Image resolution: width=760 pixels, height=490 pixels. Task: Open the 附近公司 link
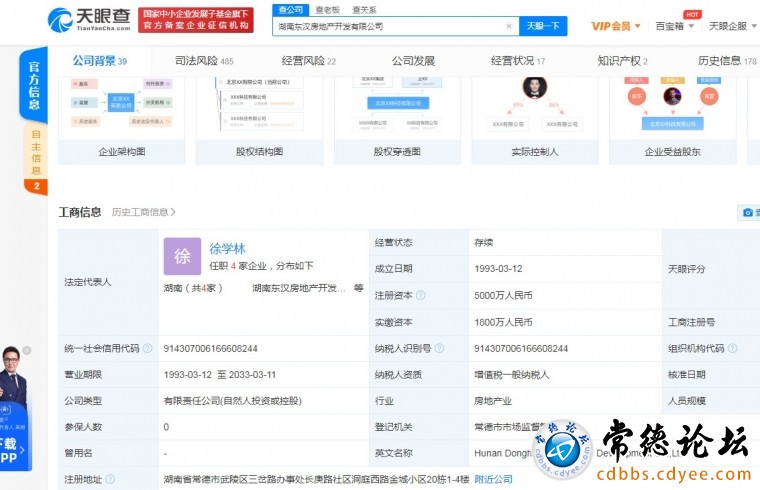[493, 479]
